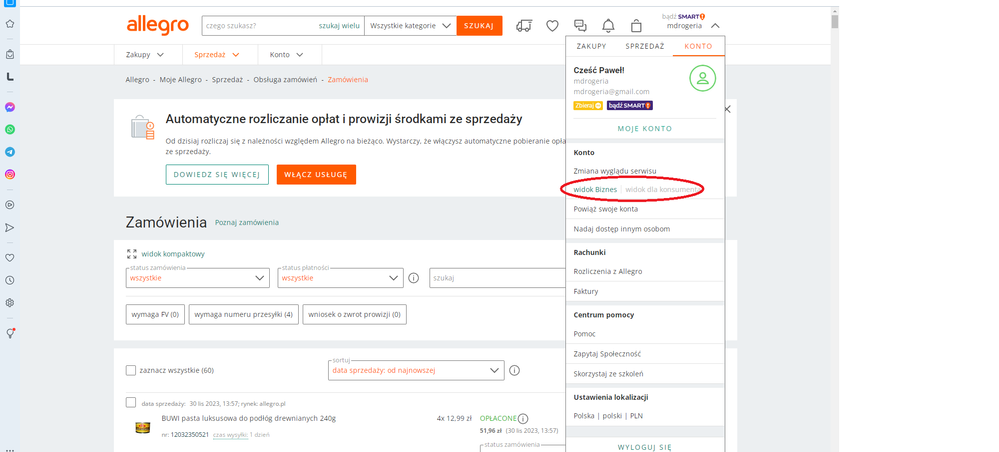Check the 'zaznacz wszystkie (60)' checkbox
The image size is (999, 452).
click(131, 370)
